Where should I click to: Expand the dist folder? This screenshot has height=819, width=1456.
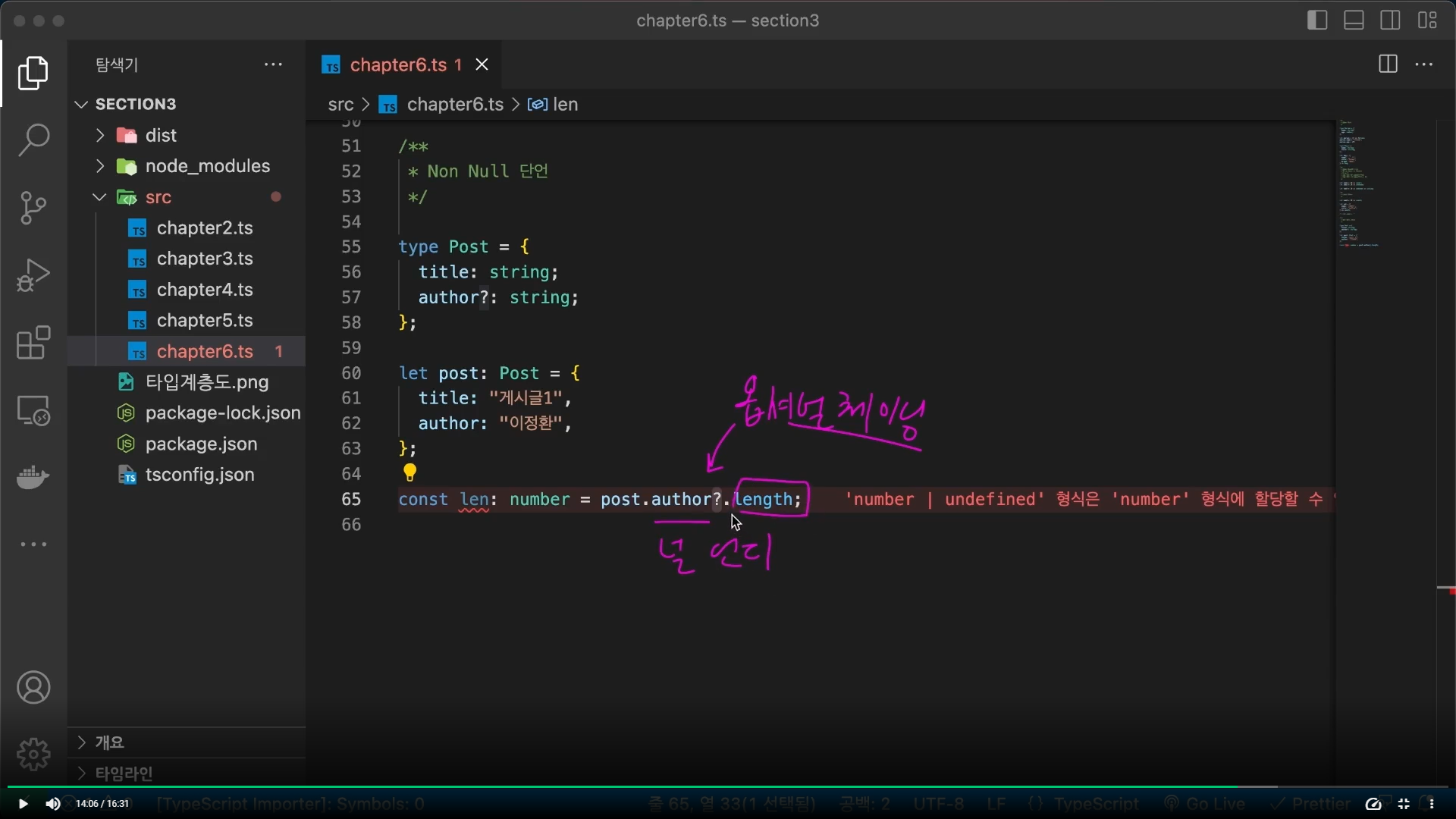coord(160,136)
